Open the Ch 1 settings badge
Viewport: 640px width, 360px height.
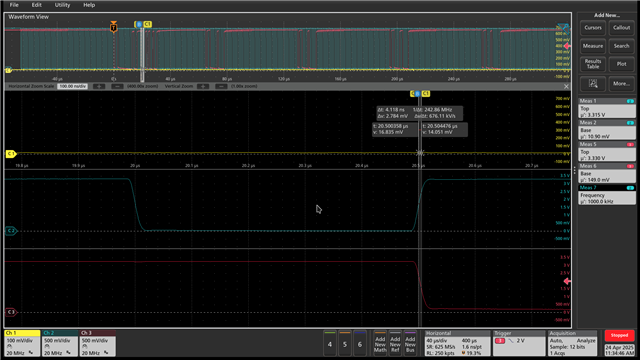click(x=22, y=343)
